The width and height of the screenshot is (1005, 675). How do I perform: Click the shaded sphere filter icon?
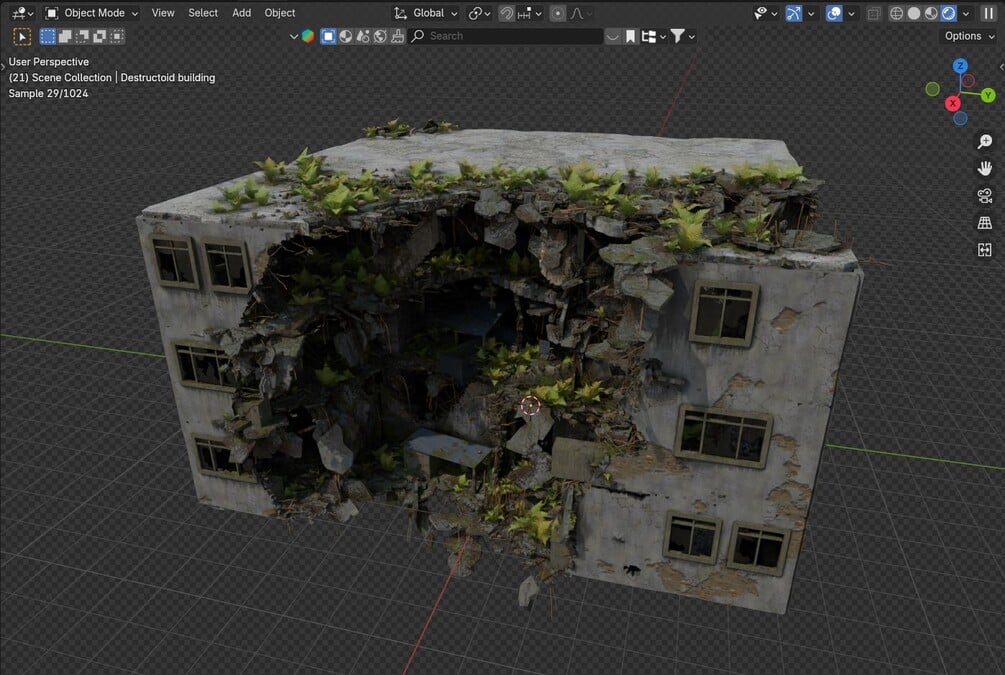[345, 37]
